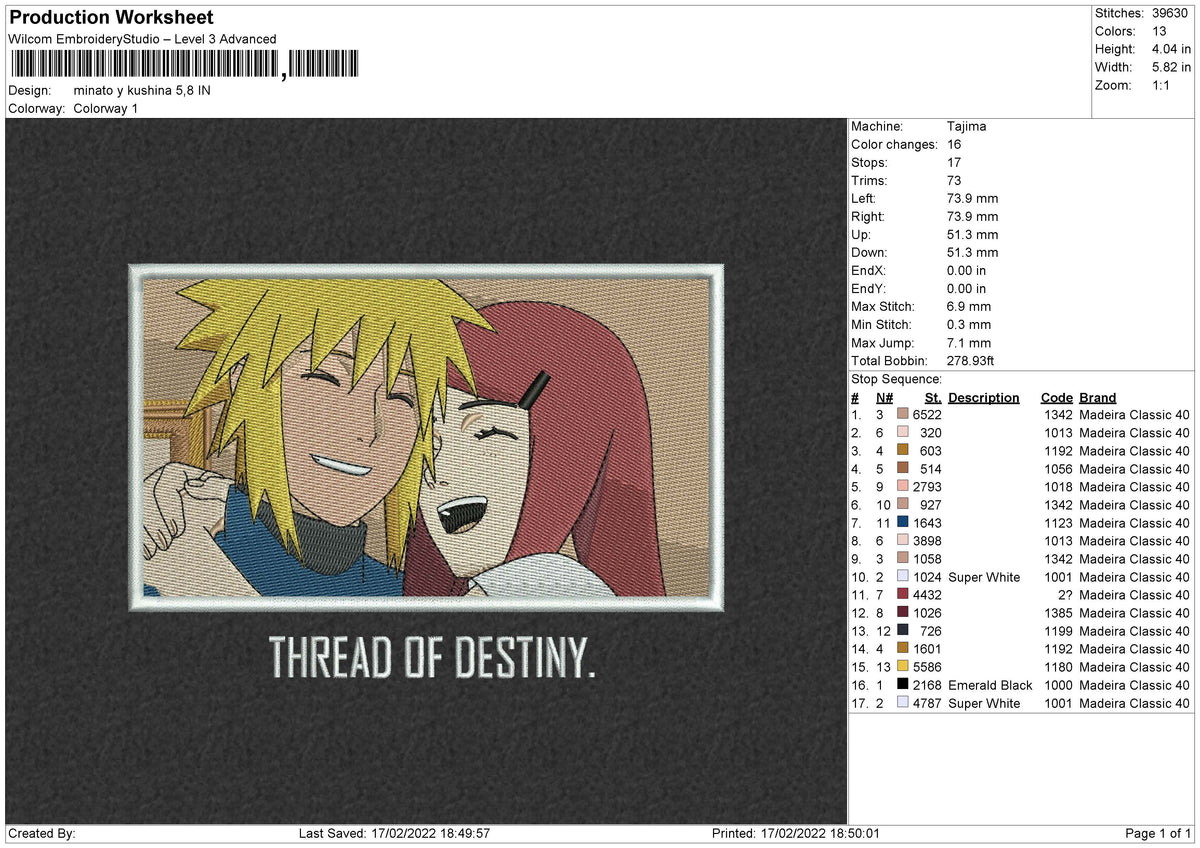
Task: Select the Left value '73.9 mm'
Action: pos(972,198)
